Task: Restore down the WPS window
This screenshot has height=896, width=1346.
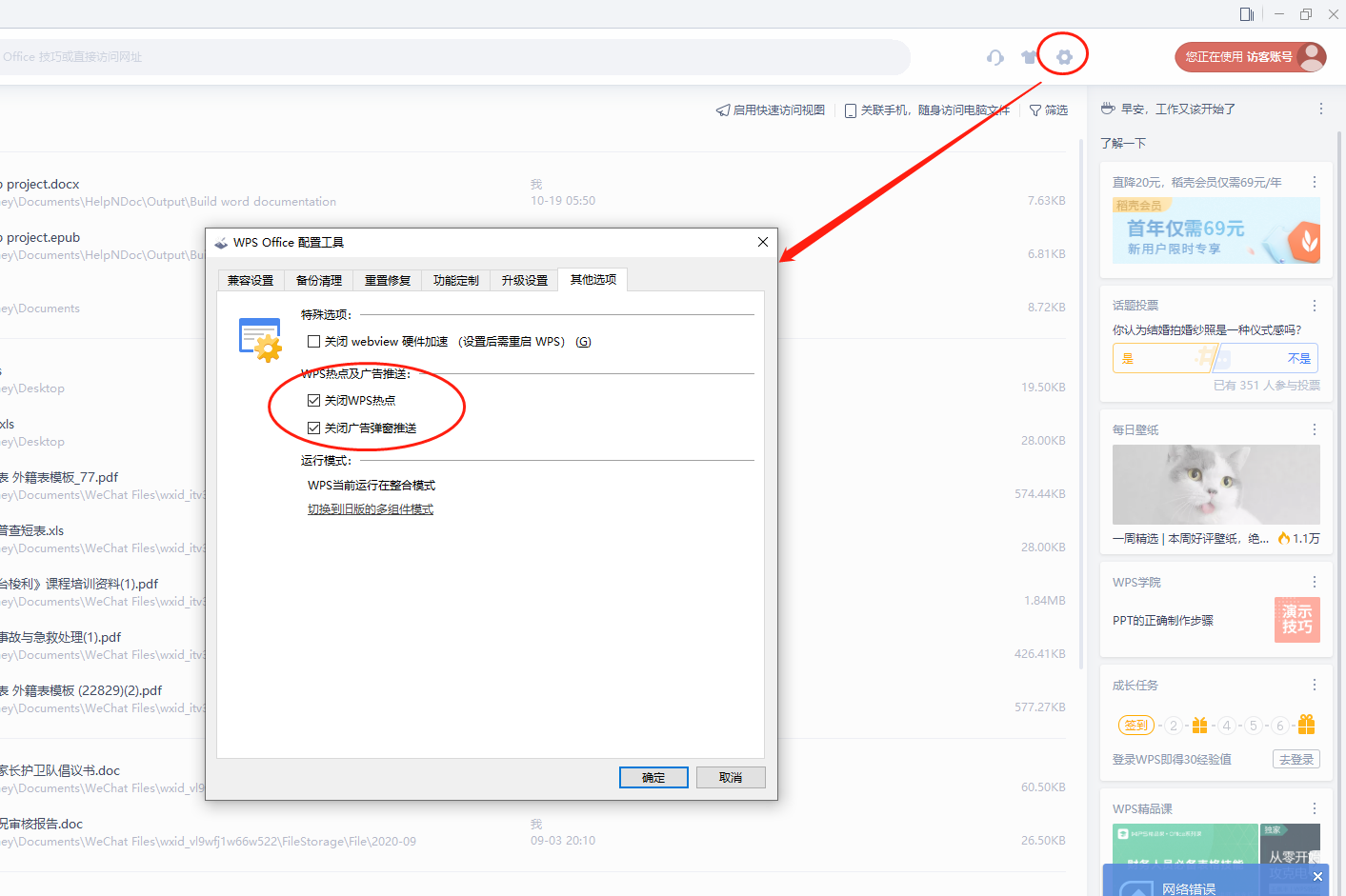Action: 1306,14
